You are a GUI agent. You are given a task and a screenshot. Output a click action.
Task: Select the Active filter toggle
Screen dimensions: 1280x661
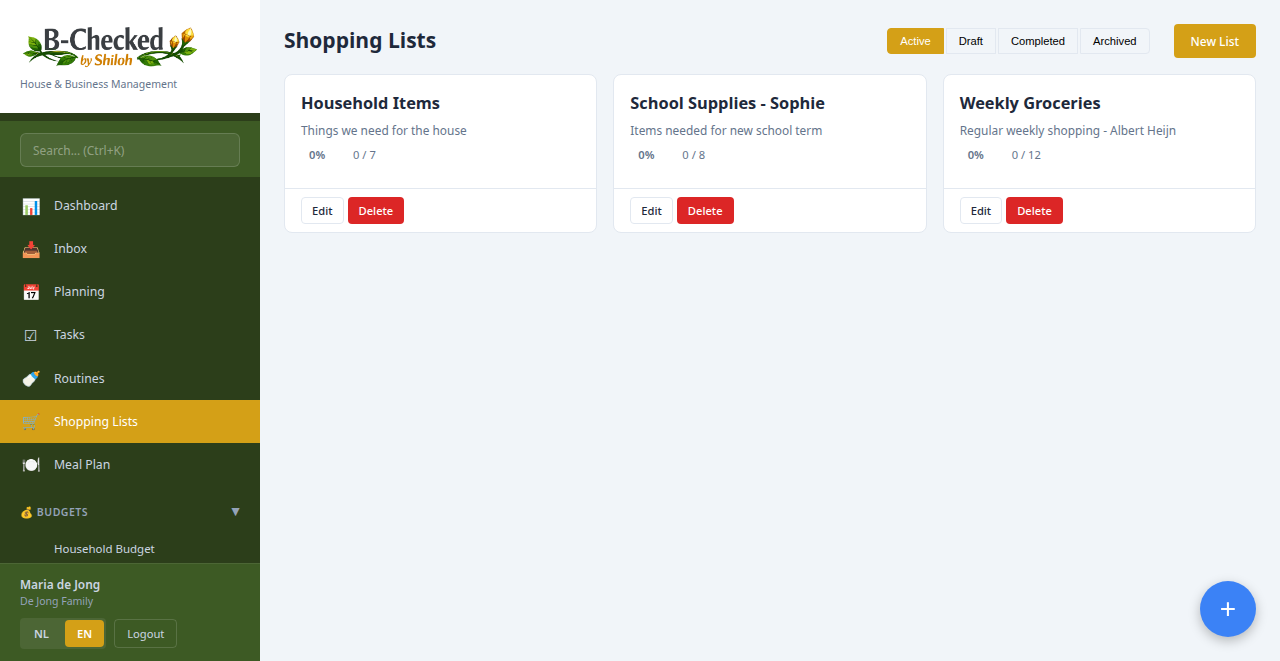coord(914,41)
